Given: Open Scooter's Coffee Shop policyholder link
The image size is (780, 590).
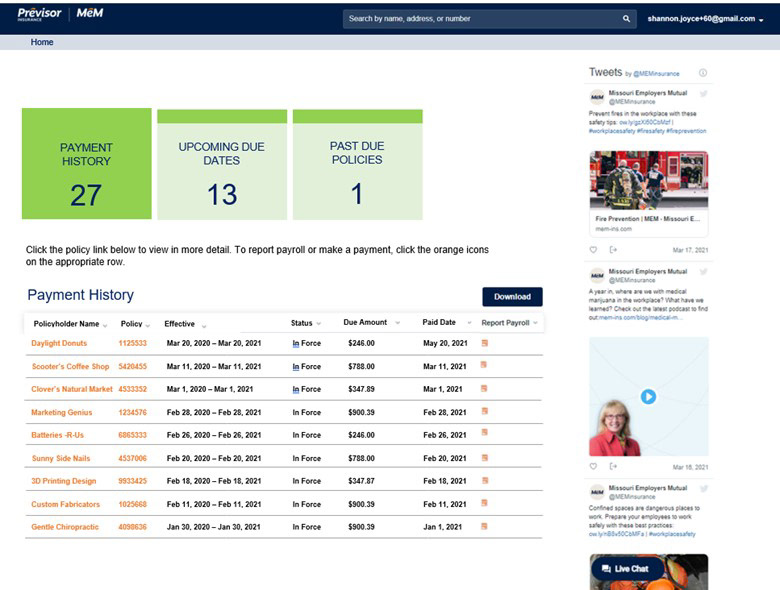Looking at the screenshot, I should (70, 367).
